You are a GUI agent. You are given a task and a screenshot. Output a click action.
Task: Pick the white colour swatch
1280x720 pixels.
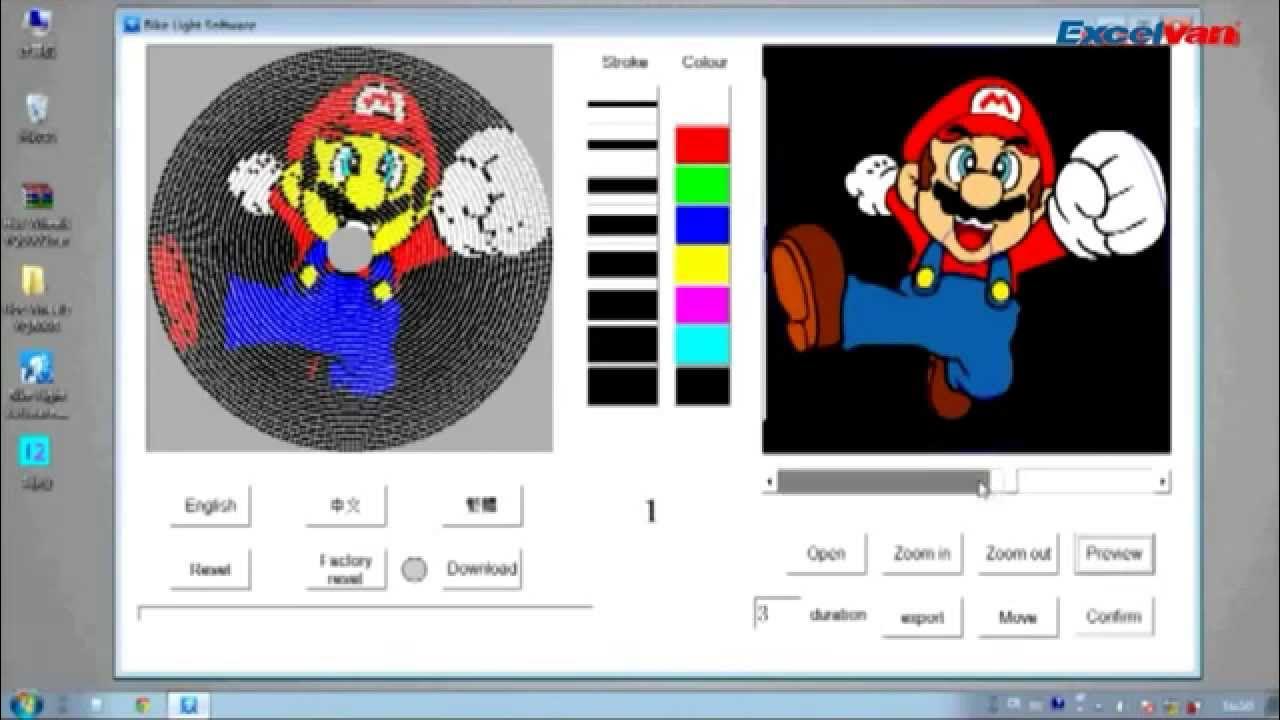pyautogui.click(x=702, y=104)
